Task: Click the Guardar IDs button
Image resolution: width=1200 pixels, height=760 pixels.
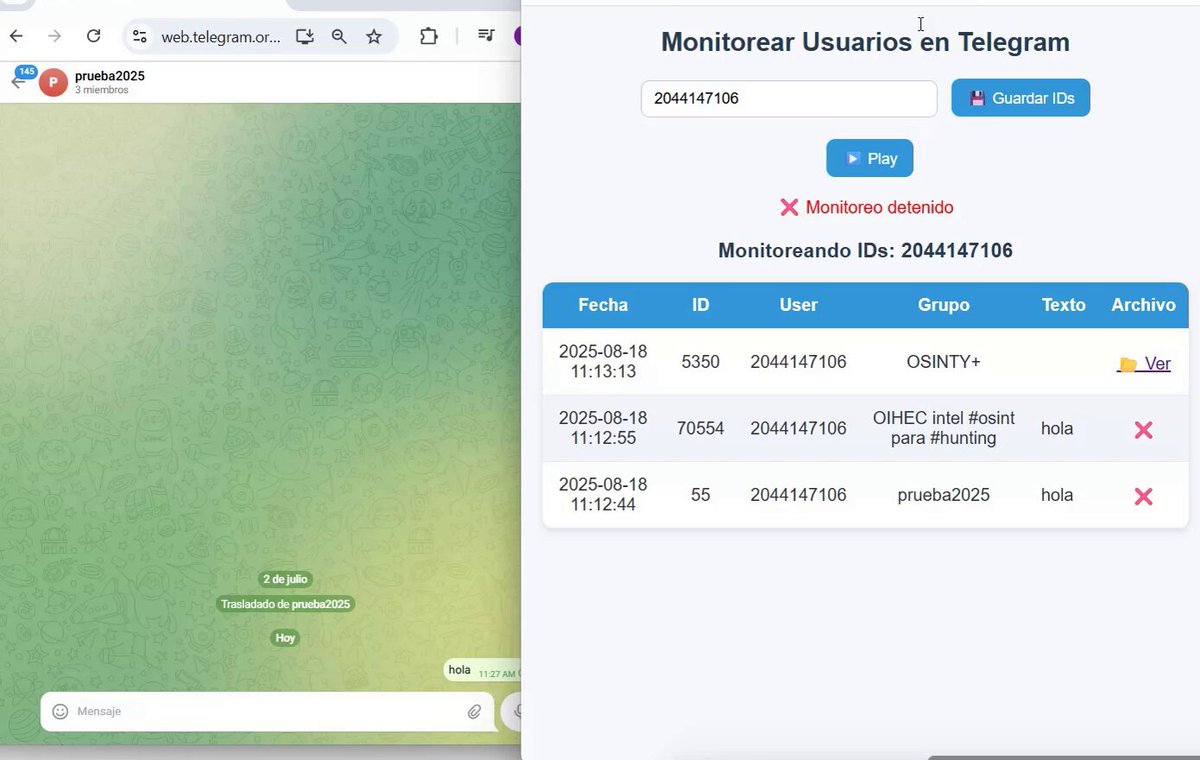Action: 1020,98
